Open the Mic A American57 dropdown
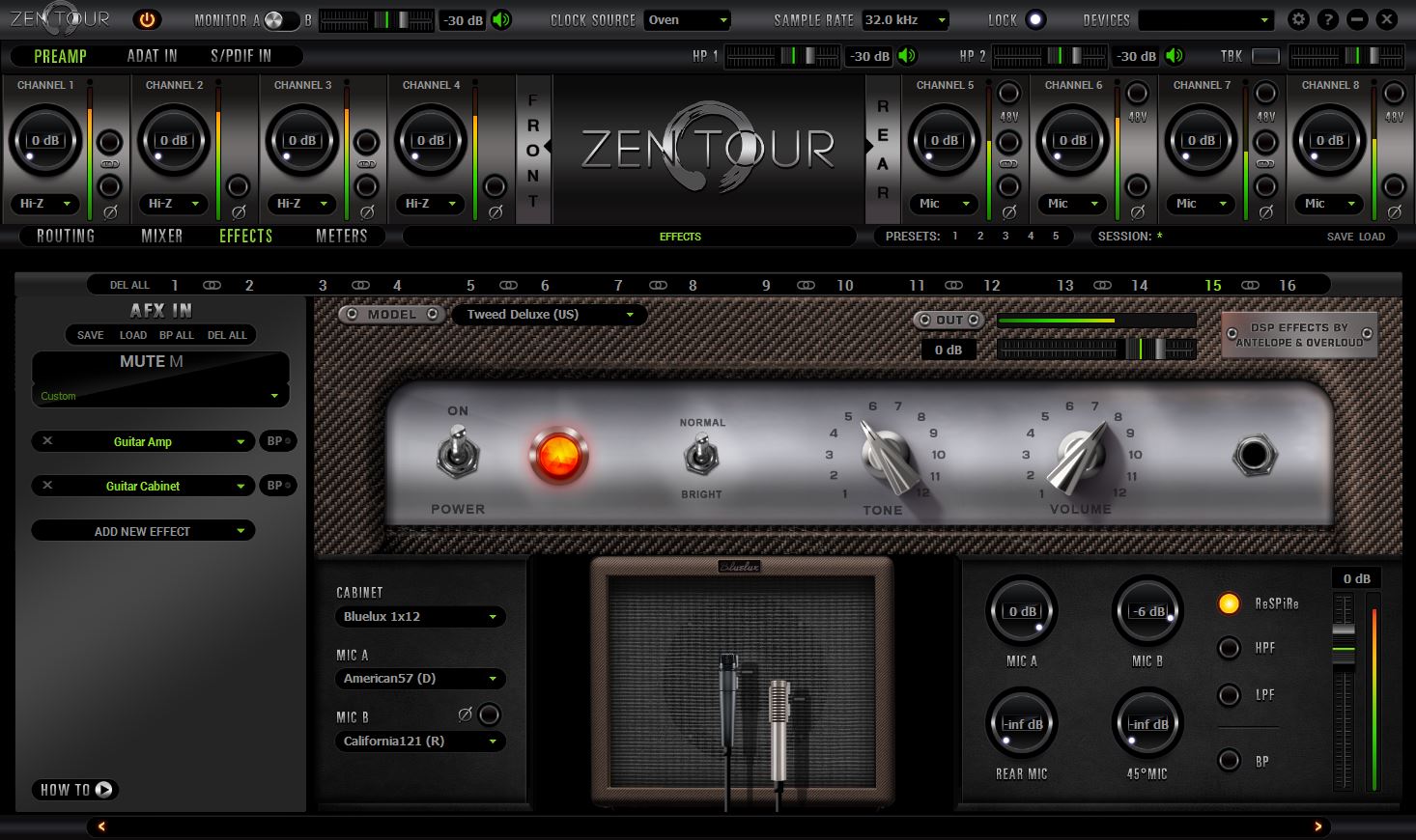 (420, 678)
